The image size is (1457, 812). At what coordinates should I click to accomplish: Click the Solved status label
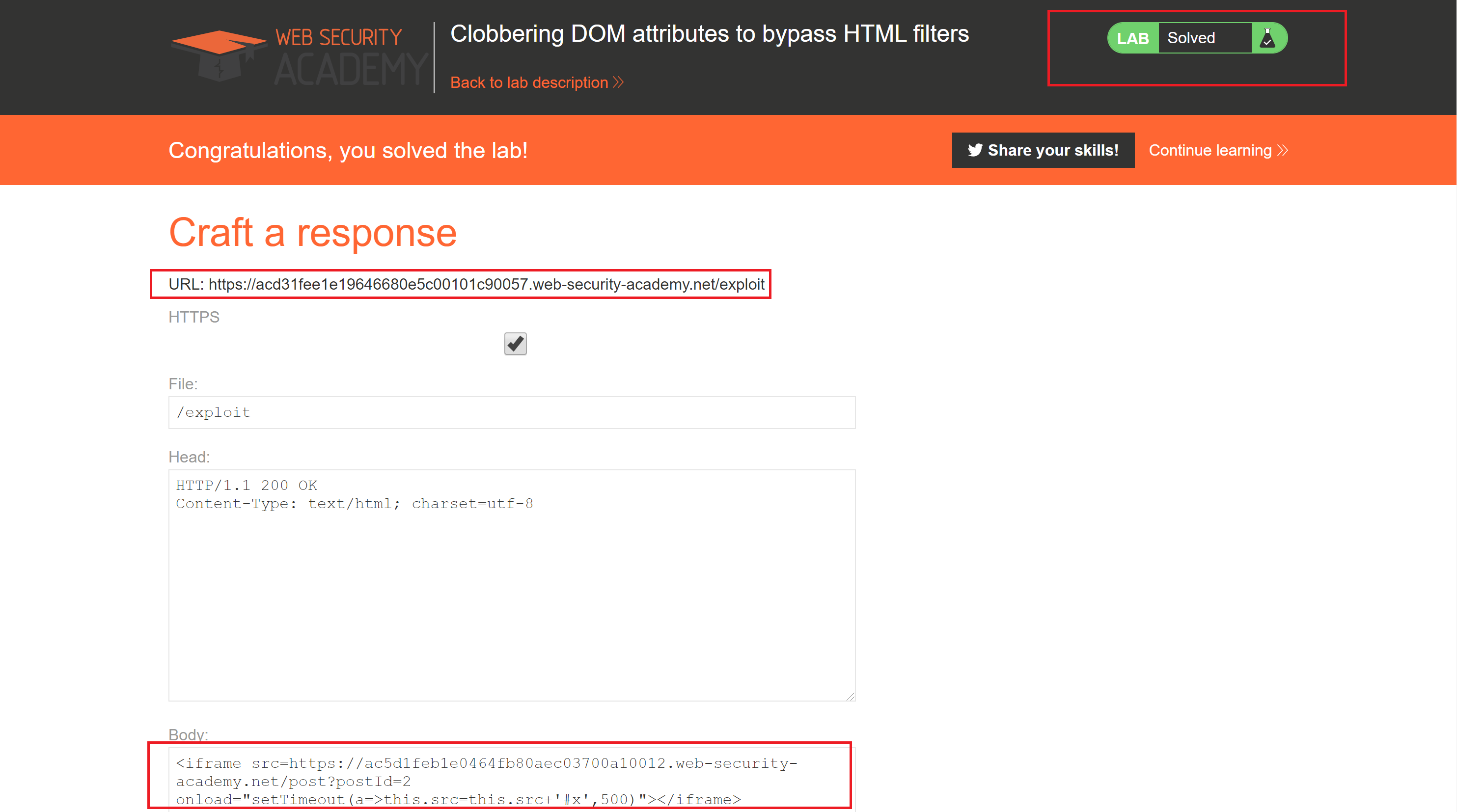(x=1191, y=38)
